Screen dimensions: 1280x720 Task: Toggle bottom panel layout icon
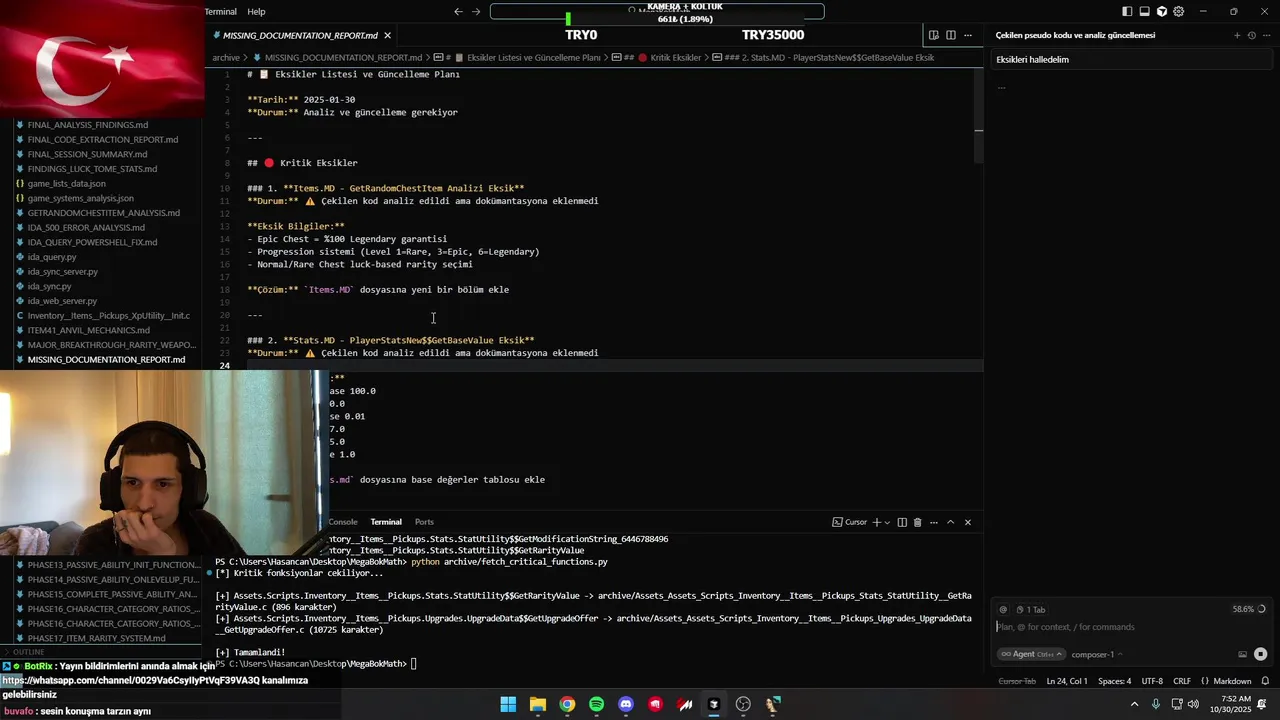(1144, 12)
